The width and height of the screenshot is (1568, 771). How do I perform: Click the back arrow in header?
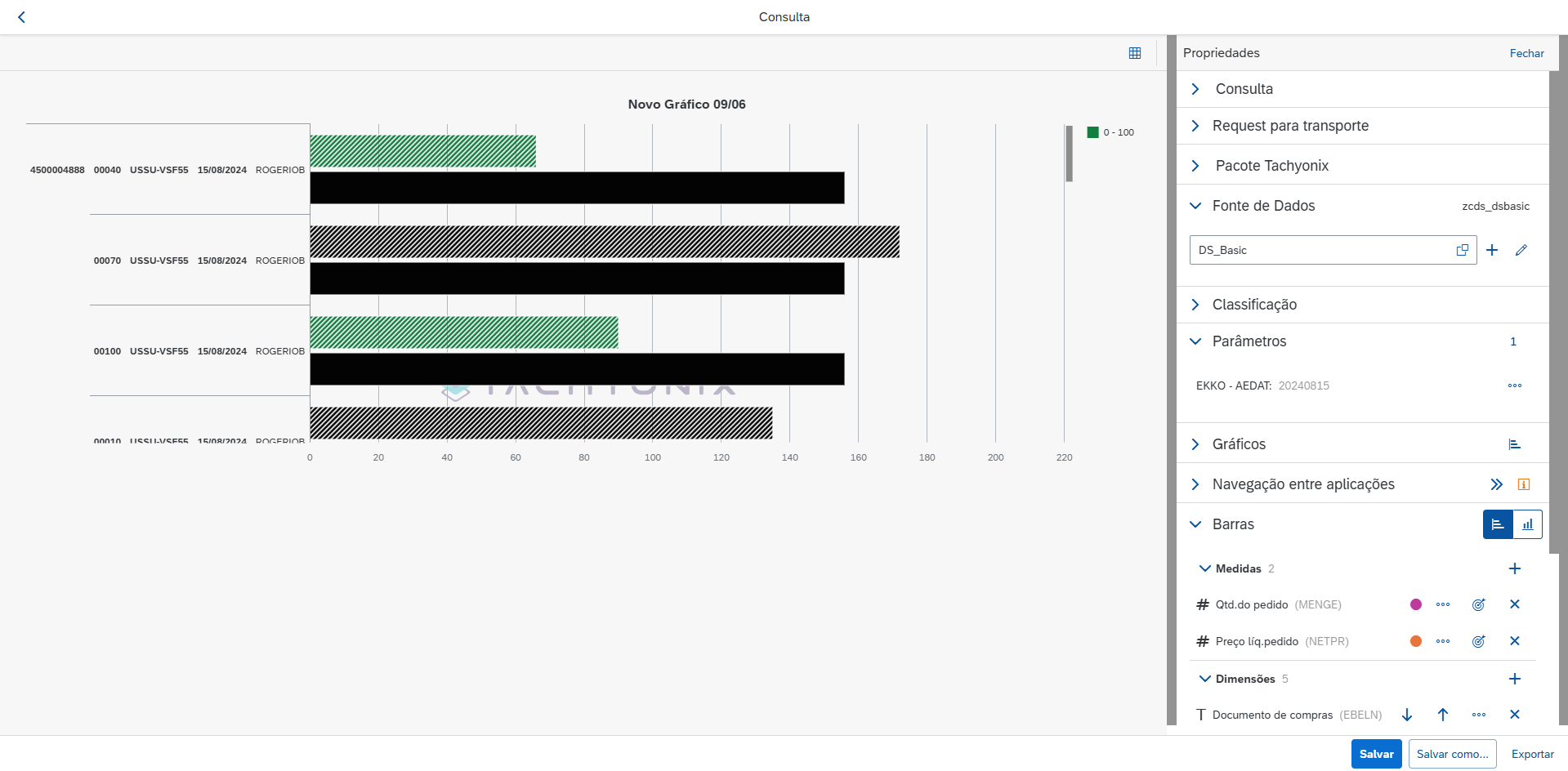pyautogui.click(x=22, y=17)
